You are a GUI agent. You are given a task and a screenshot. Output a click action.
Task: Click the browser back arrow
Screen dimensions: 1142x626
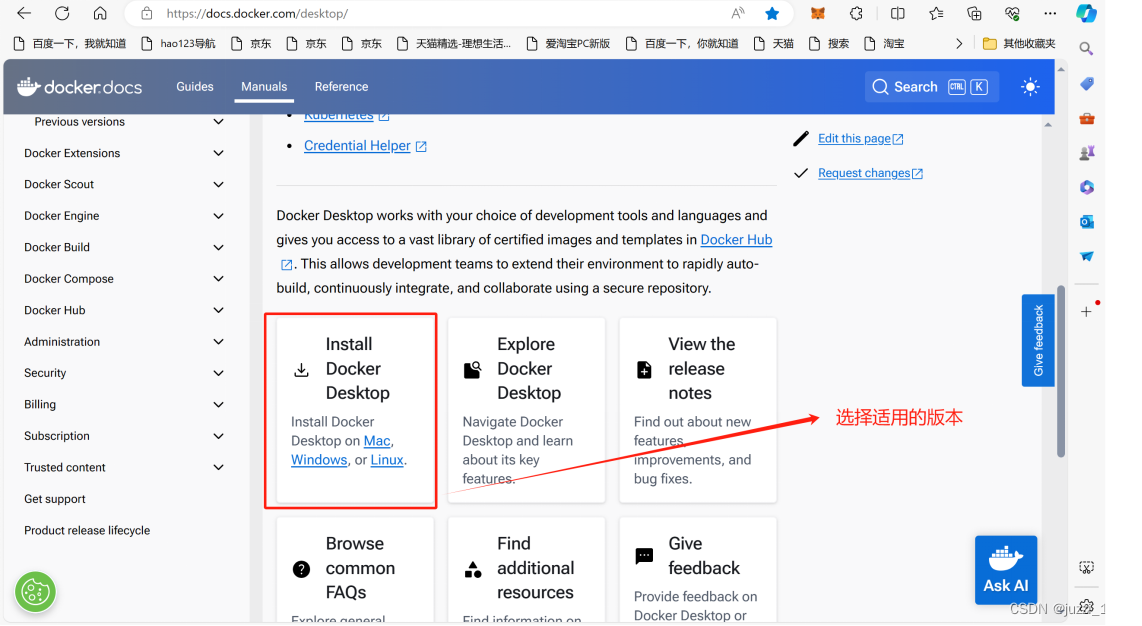click(x=24, y=13)
